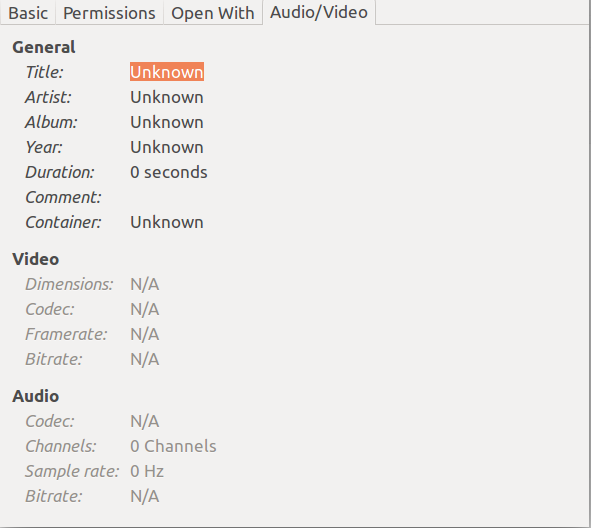Click the Title label
Viewport: 591px width, 528px height.
click(x=44, y=72)
